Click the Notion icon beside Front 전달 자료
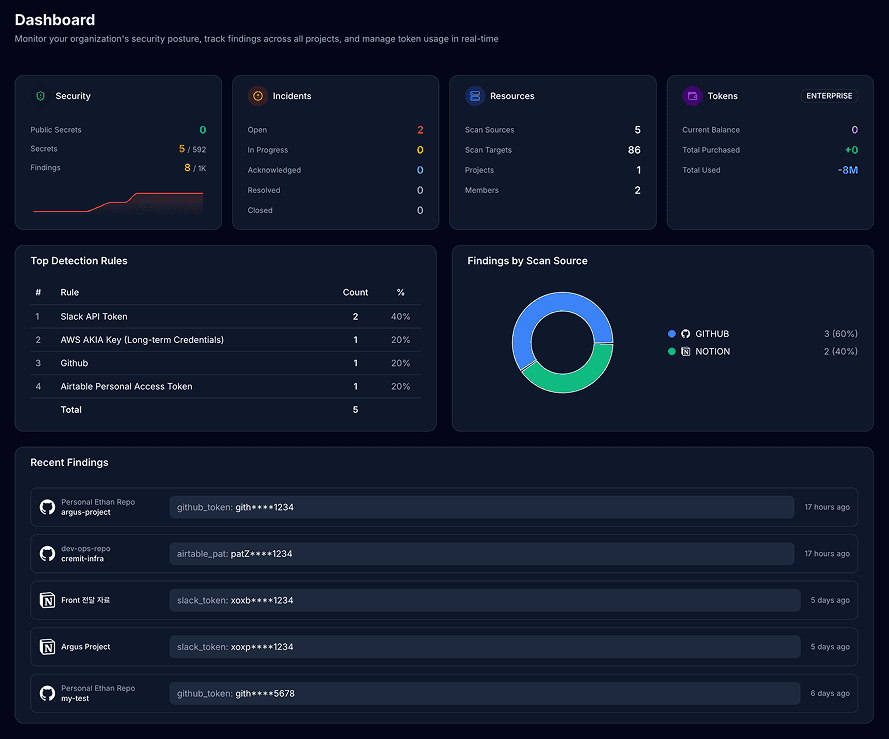The height and width of the screenshot is (739, 889). click(47, 600)
